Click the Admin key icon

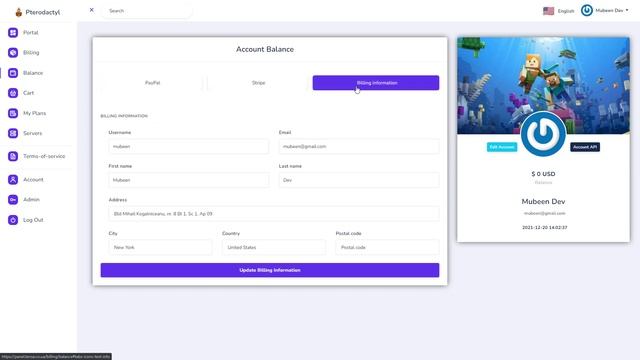[13, 200]
